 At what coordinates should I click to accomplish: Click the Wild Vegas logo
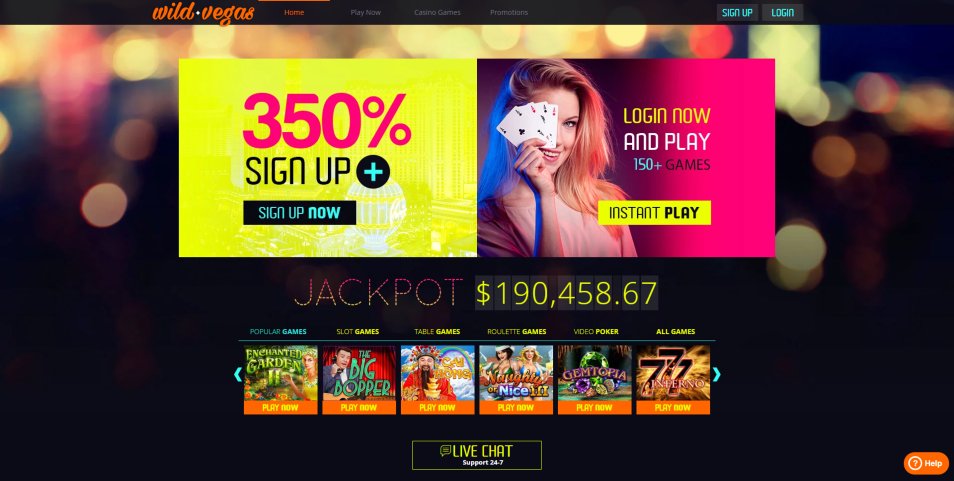coord(203,13)
